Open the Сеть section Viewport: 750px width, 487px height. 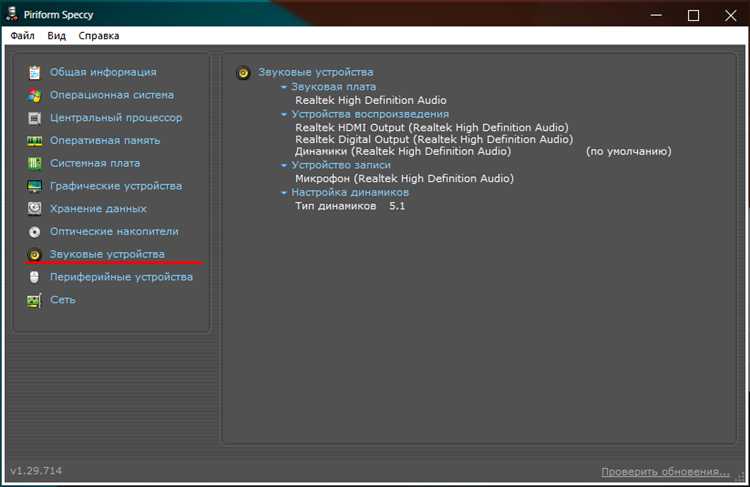click(x=63, y=300)
